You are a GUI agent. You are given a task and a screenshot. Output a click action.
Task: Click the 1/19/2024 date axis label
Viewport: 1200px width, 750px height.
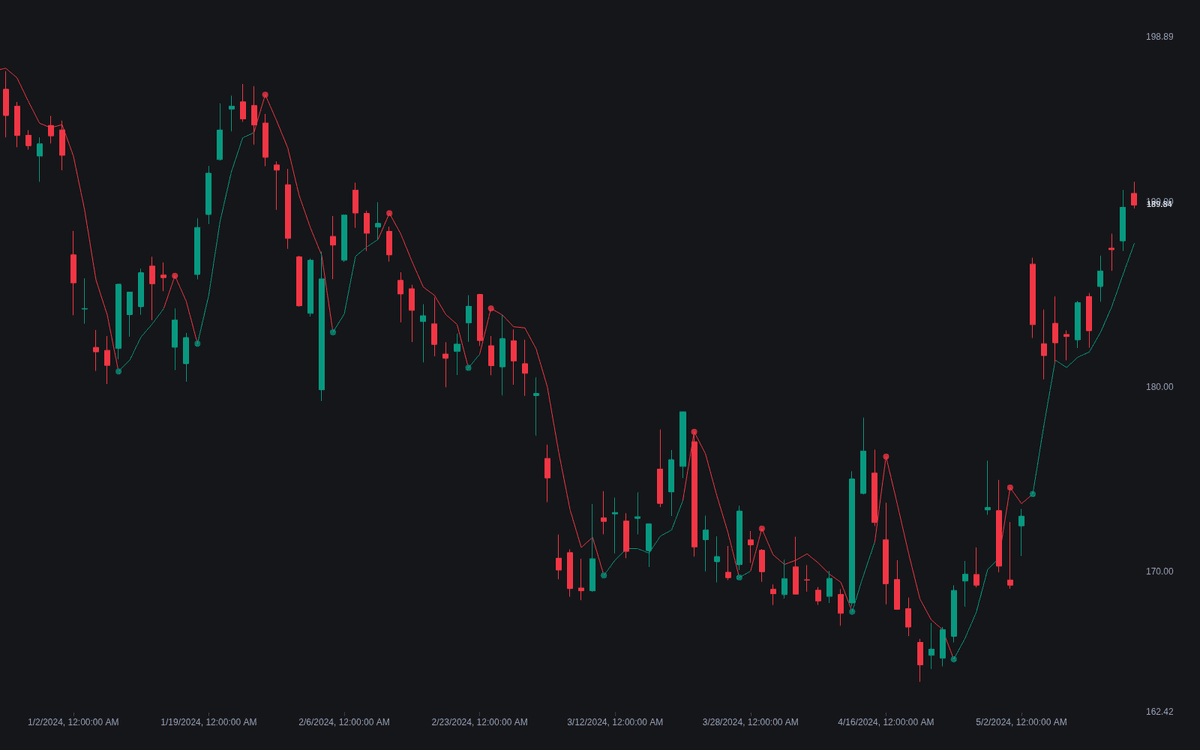[209, 722]
